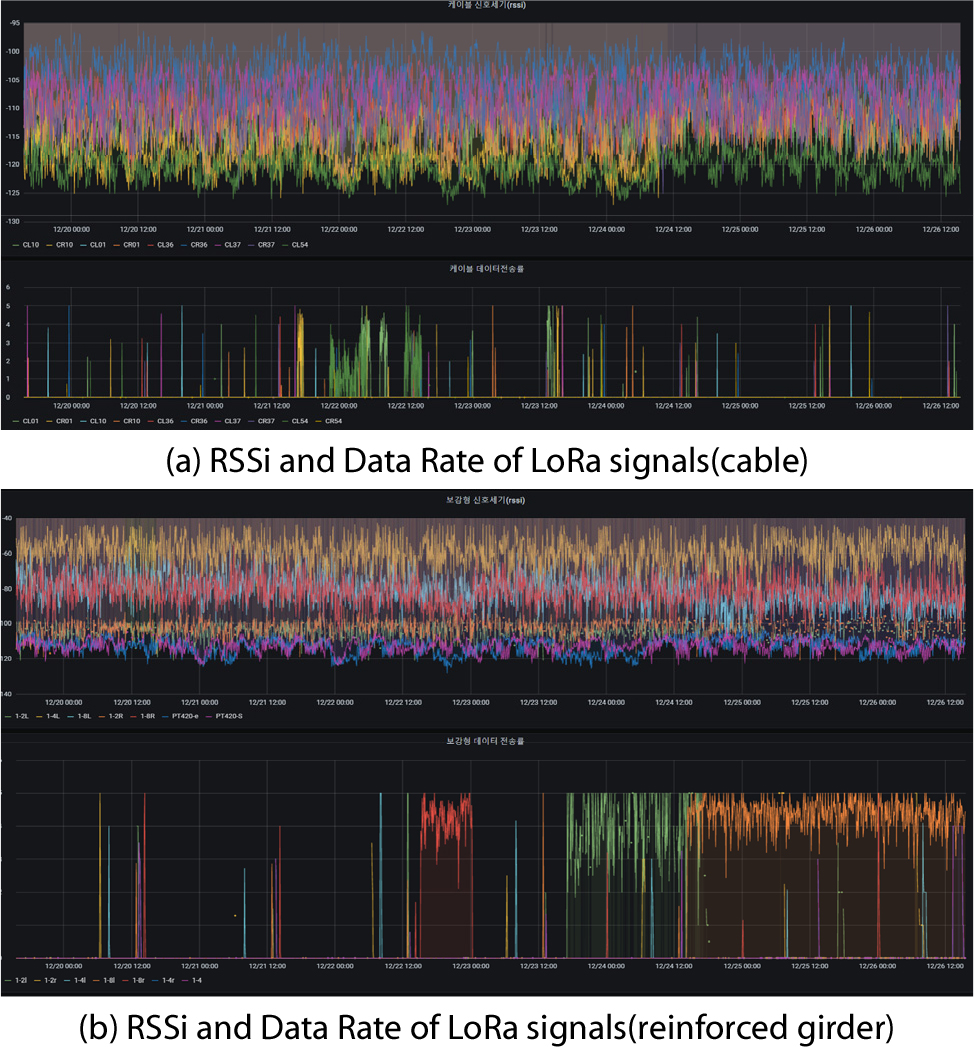Open the 케이블 데이터전송률 panel title menu

[x=486, y=268]
